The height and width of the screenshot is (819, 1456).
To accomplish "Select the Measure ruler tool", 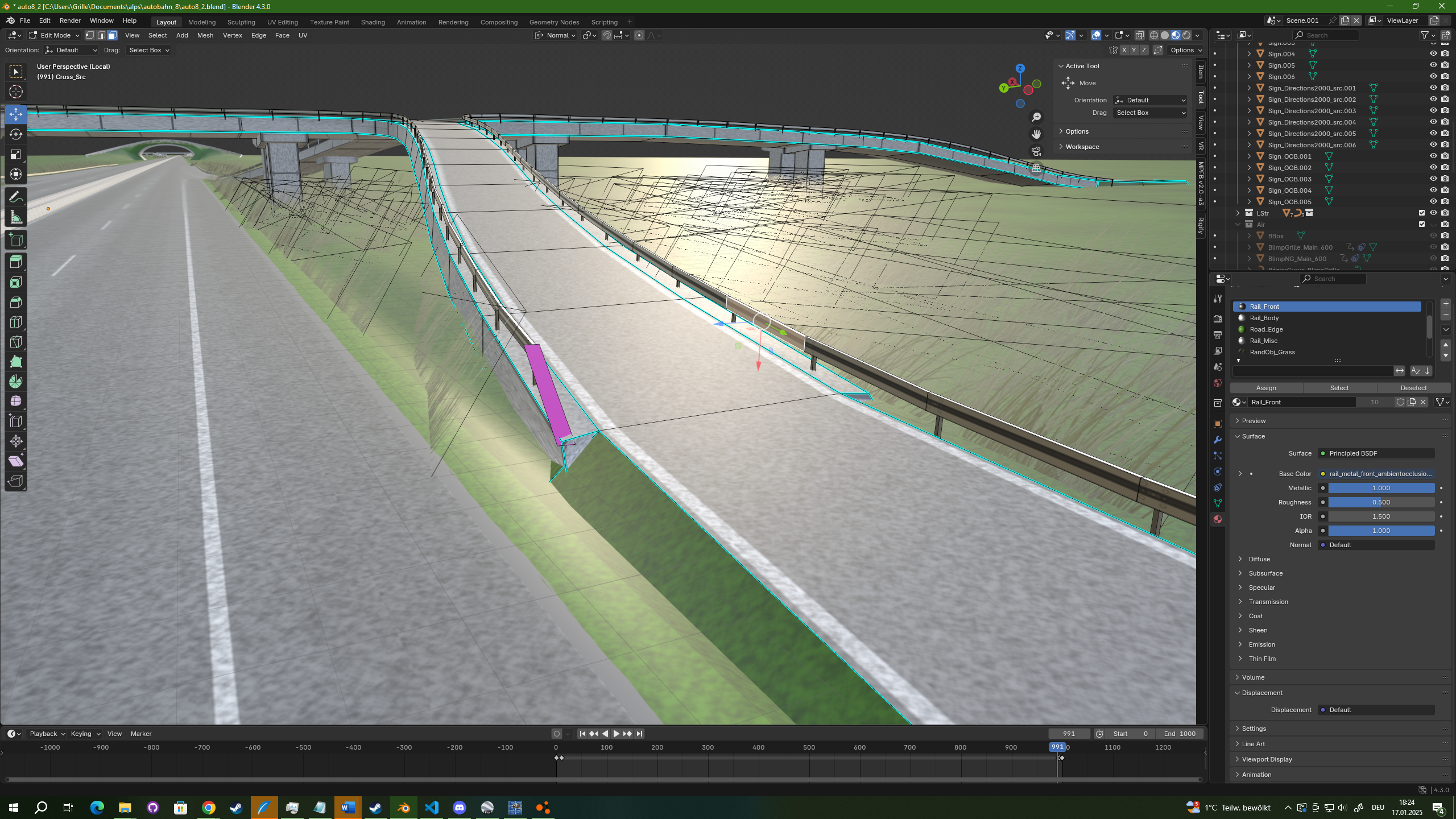I will tap(16, 217).
